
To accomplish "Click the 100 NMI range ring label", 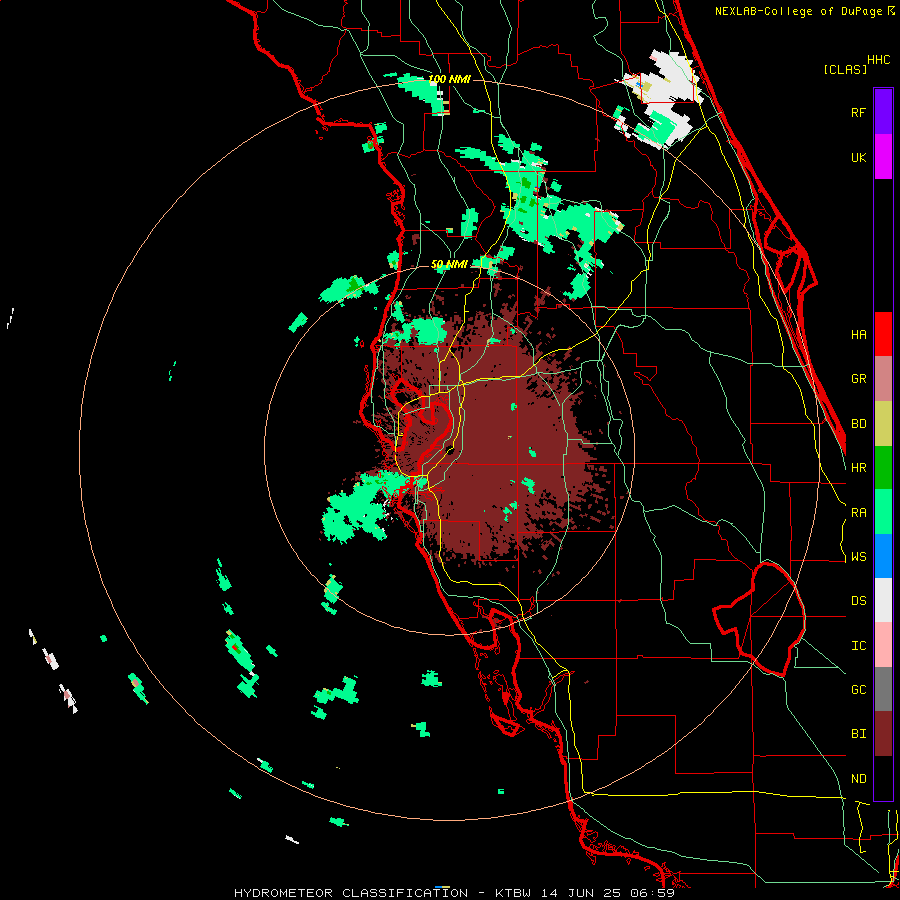I will pos(449,79).
